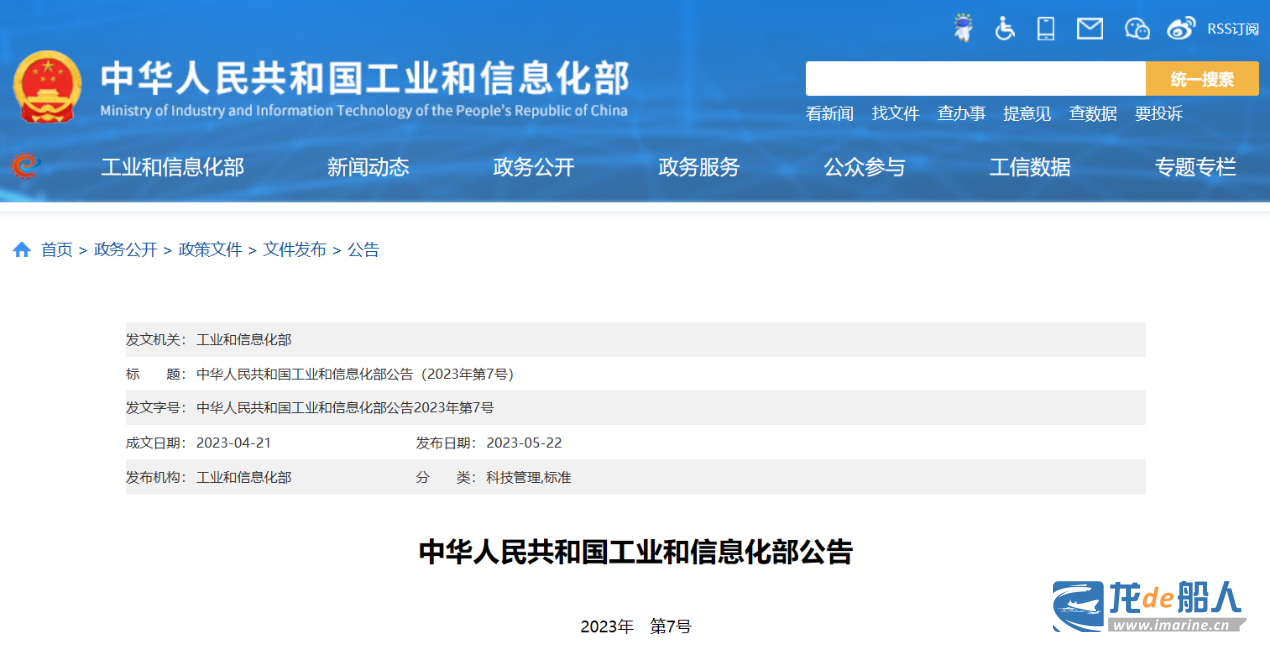Open the wheelchair accessibility mode icon
This screenshot has height=655, width=1270.
pyautogui.click(x=1005, y=28)
